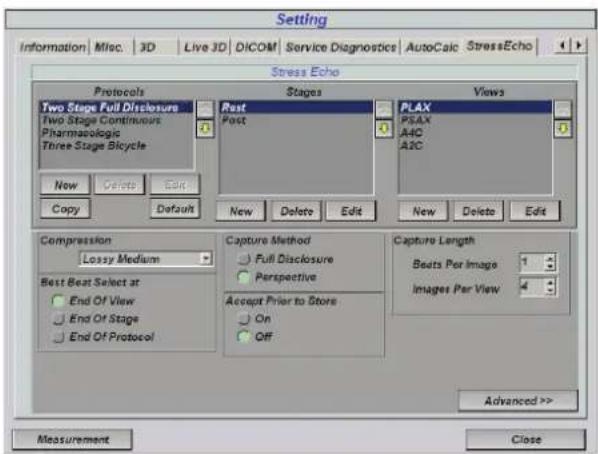Click the Beats Per Image number field
The image size is (598, 454).
(533, 262)
